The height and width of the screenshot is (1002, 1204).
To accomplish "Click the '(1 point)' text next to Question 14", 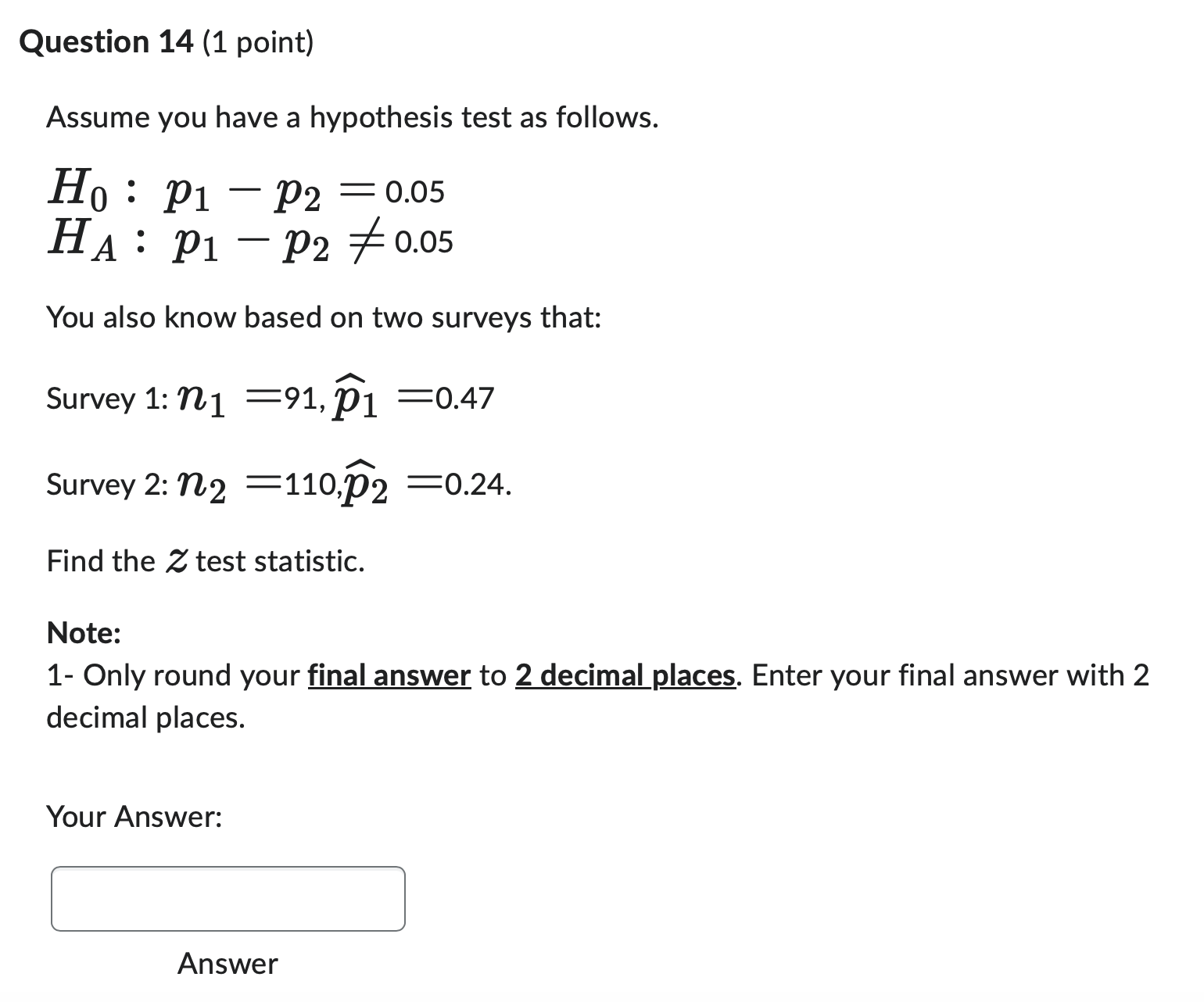I will [258, 41].
